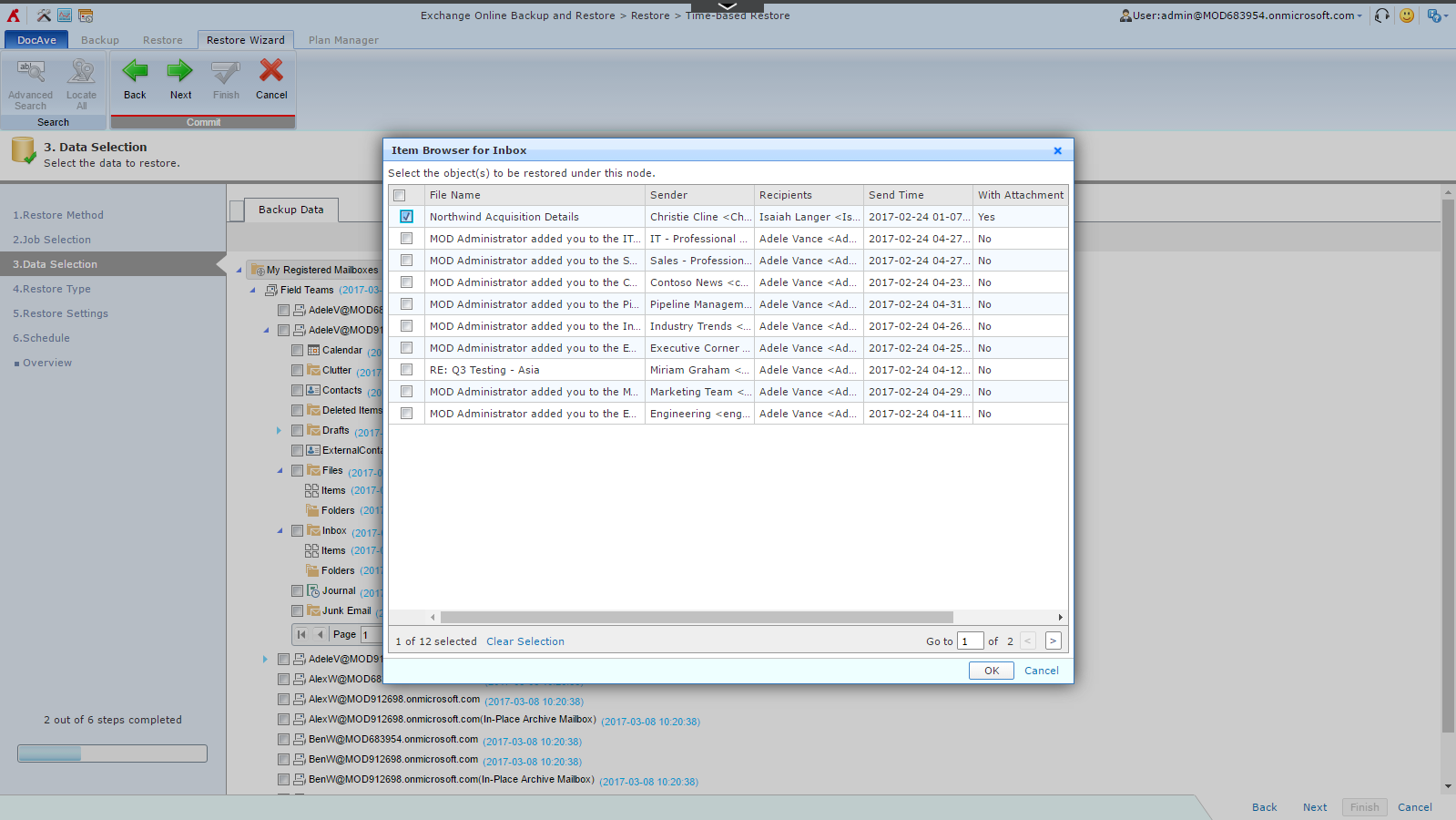Click Restore breadcrumb link
Image resolution: width=1456 pixels, height=820 pixels.
[x=650, y=15]
